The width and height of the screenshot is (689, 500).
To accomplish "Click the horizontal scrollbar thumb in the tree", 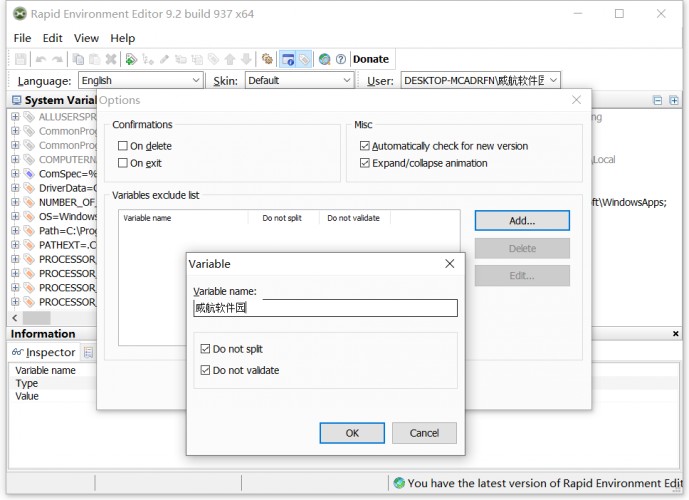I will tap(36, 318).
